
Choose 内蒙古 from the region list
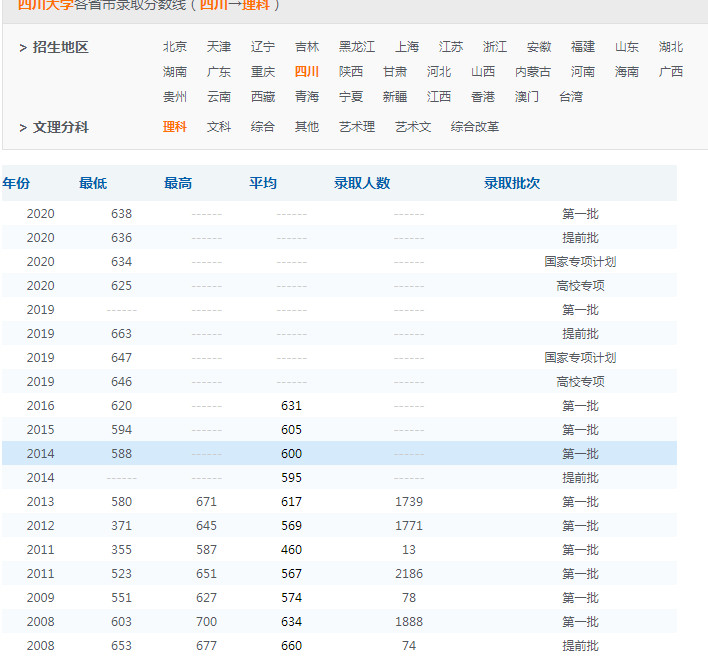[x=533, y=72]
